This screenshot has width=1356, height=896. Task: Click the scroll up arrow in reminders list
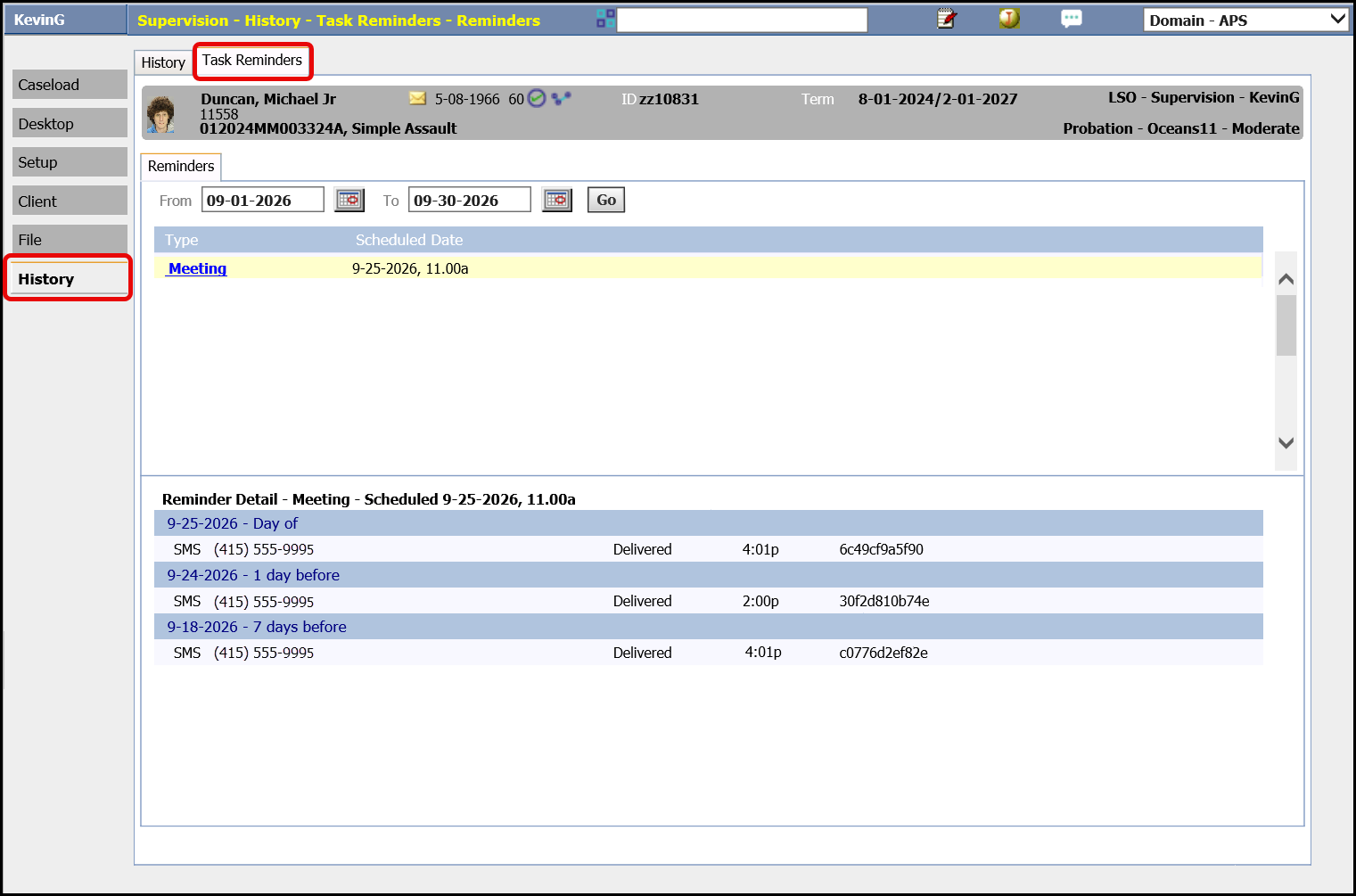coord(1286,279)
